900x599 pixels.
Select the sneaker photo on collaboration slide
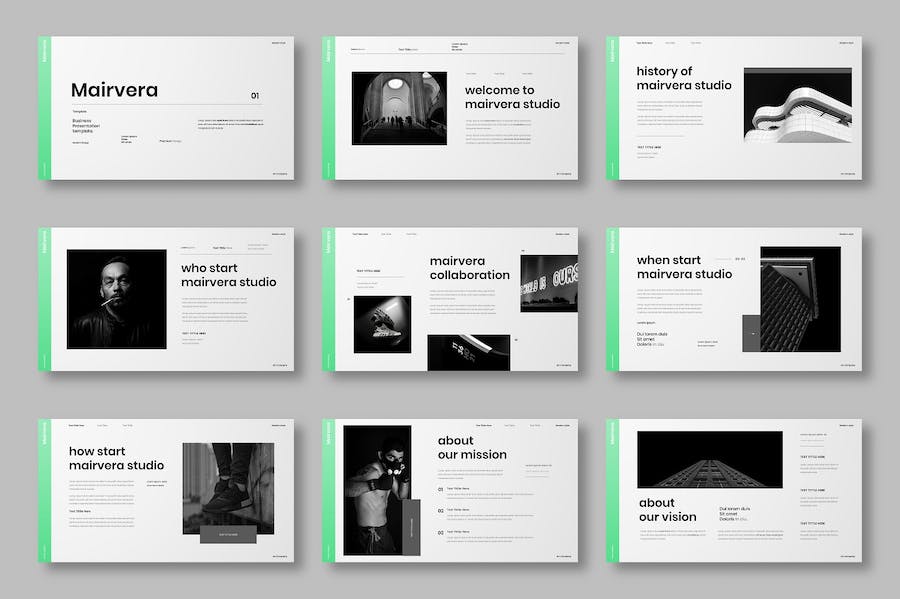[x=382, y=323]
